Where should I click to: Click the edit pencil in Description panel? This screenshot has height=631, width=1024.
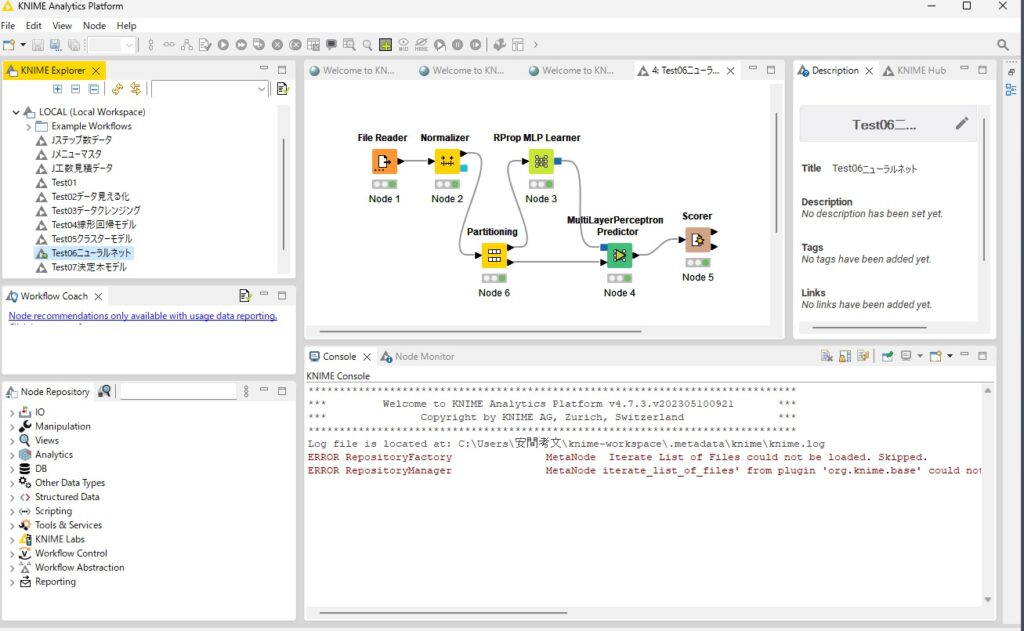962,124
